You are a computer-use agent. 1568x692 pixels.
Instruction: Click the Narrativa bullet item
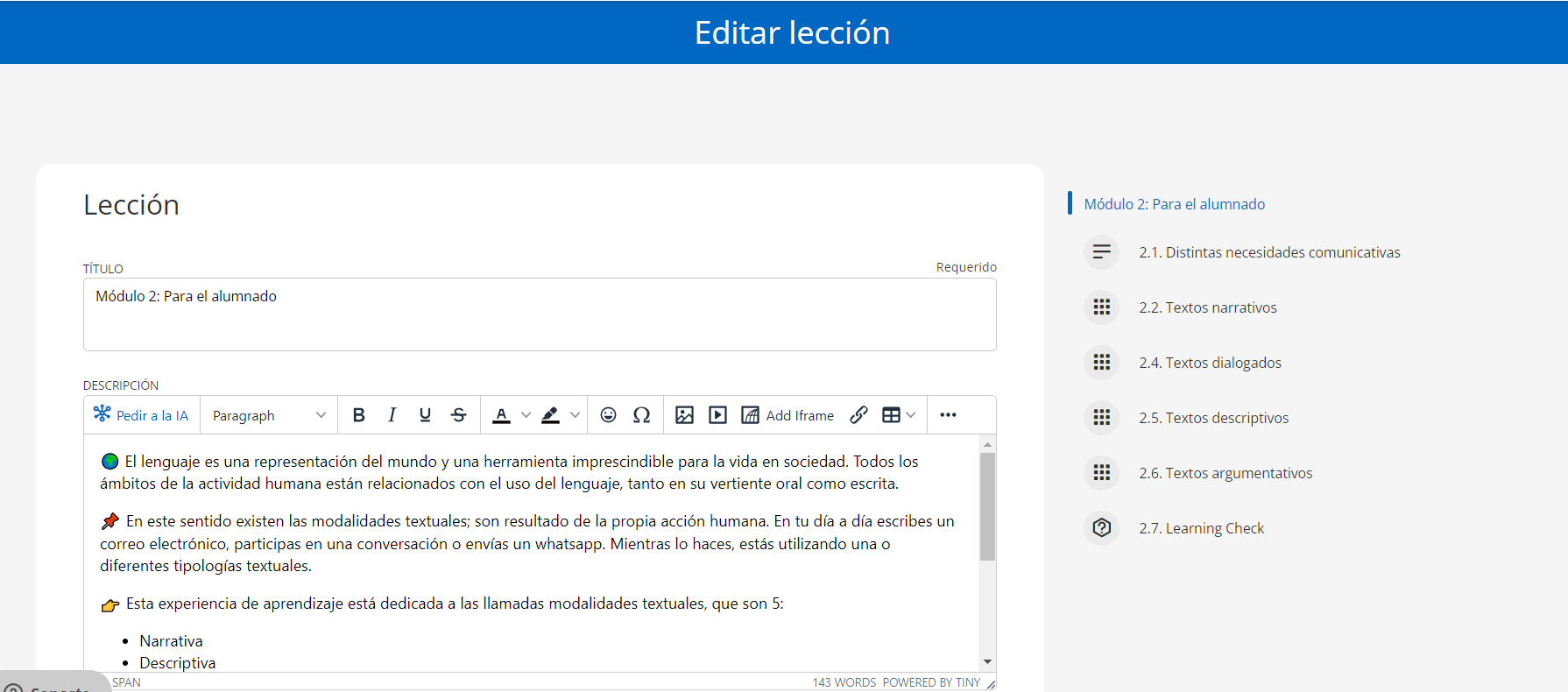[x=171, y=641]
